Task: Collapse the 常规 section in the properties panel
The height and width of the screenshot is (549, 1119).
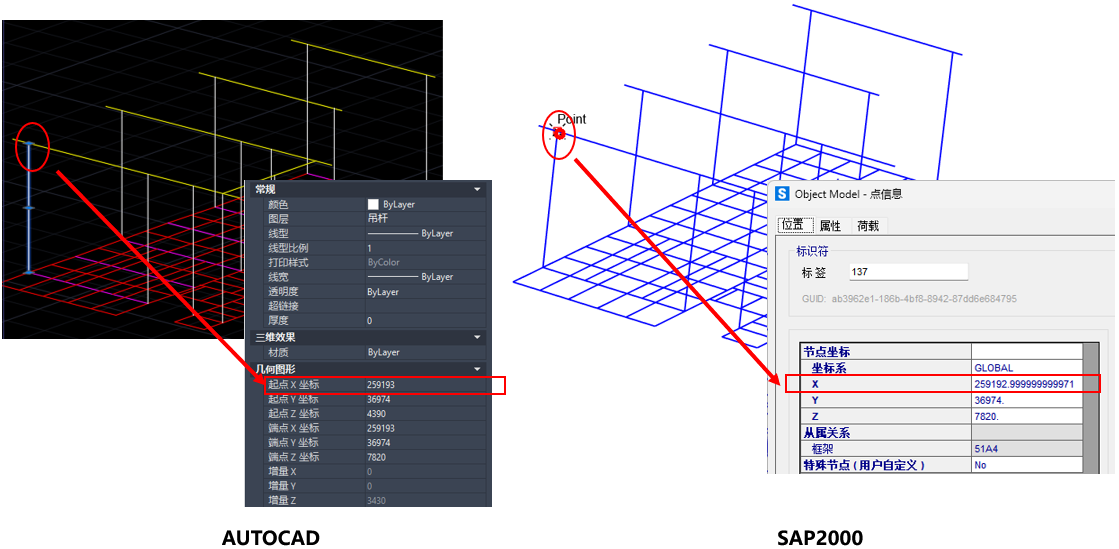Action: [x=477, y=189]
